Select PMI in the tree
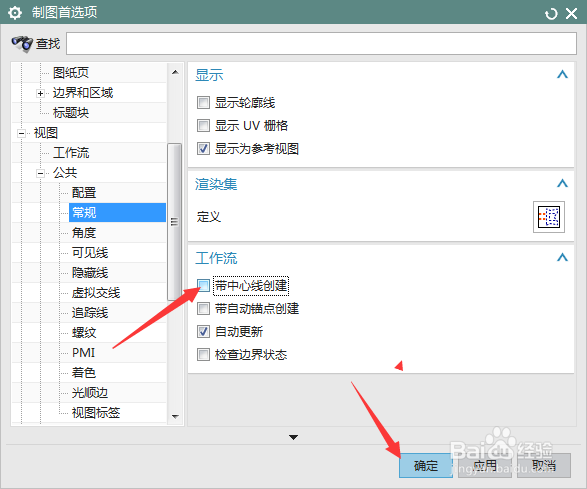 click(83, 353)
